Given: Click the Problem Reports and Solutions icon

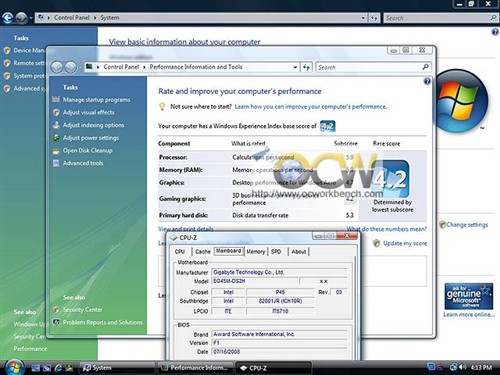Looking at the screenshot, I should pyautogui.click(x=56, y=322).
